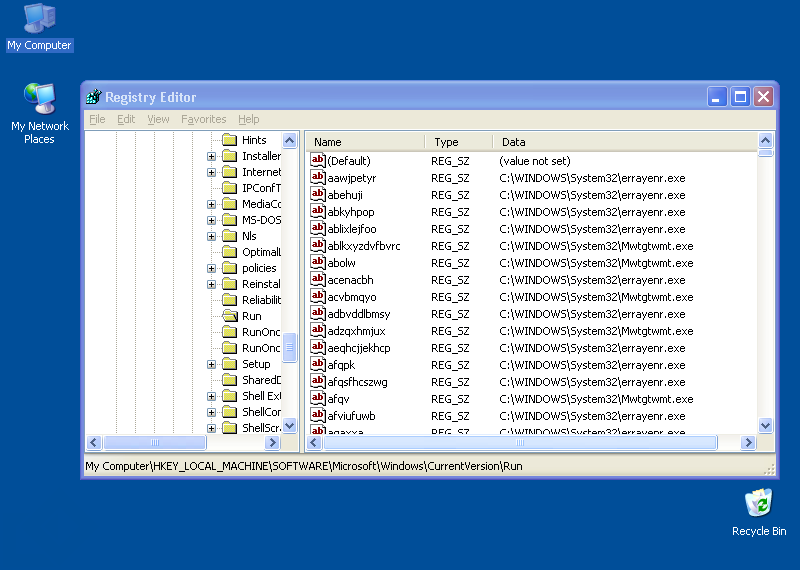Select the Recycle Bin desktop icon
This screenshot has height=570, width=800.
[759, 512]
